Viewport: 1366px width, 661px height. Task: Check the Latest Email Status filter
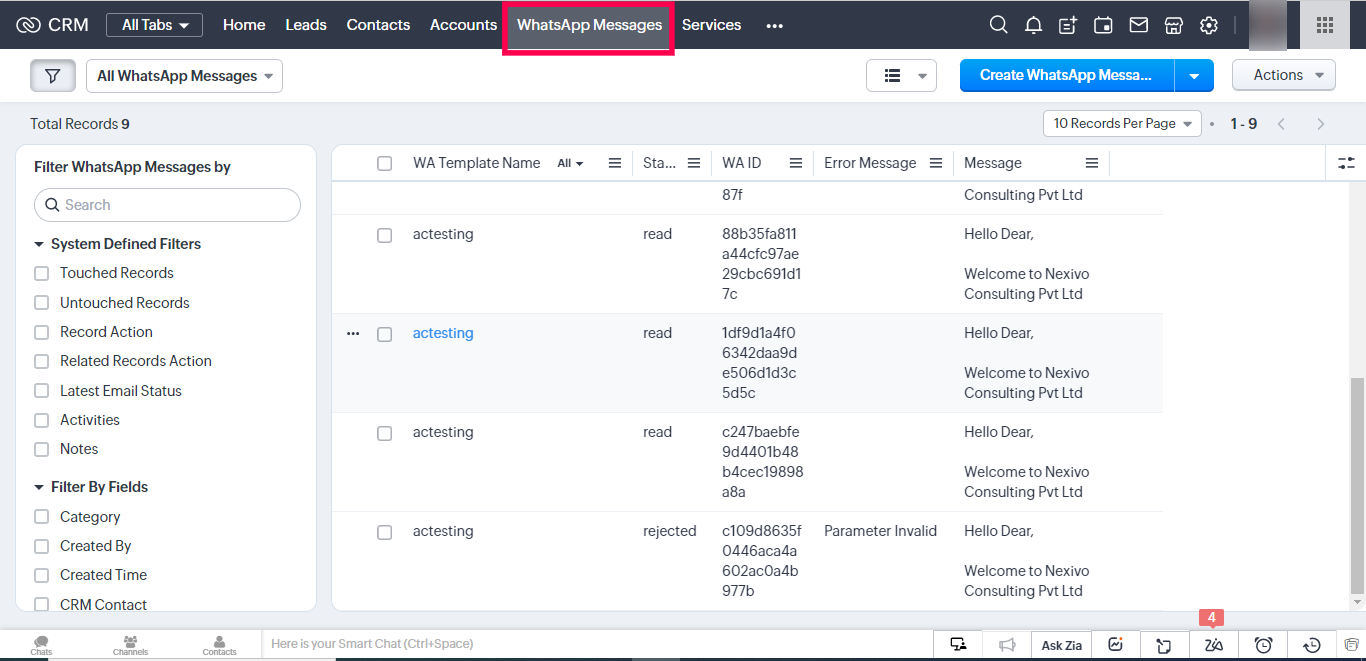click(41, 391)
